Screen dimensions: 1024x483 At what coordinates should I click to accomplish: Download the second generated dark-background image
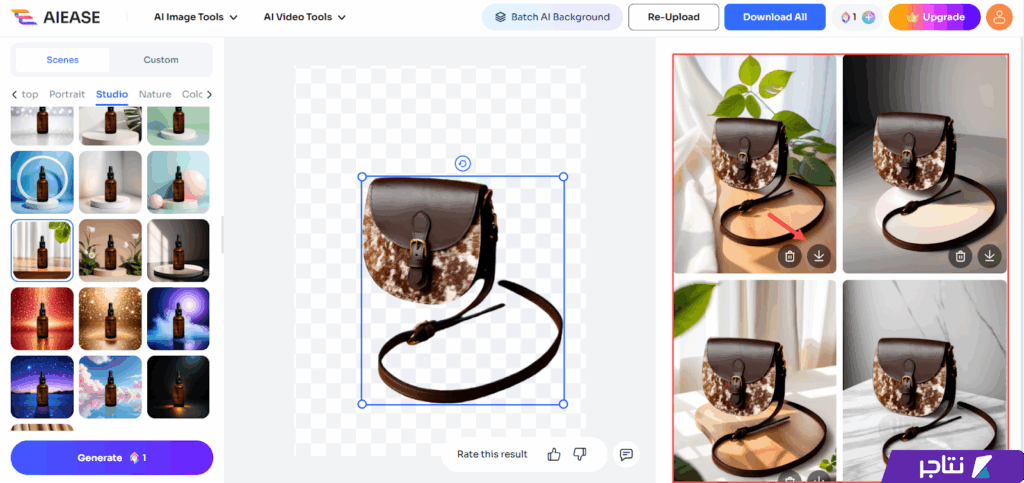pyautogui.click(x=990, y=256)
